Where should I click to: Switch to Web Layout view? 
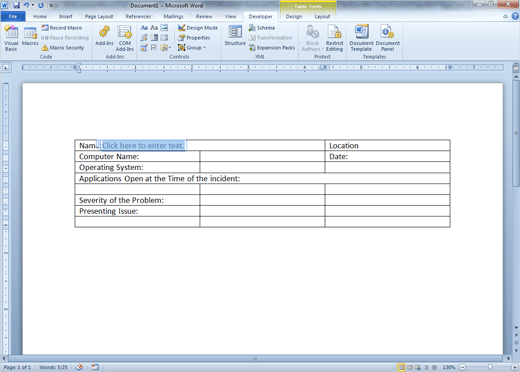click(x=418, y=367)
